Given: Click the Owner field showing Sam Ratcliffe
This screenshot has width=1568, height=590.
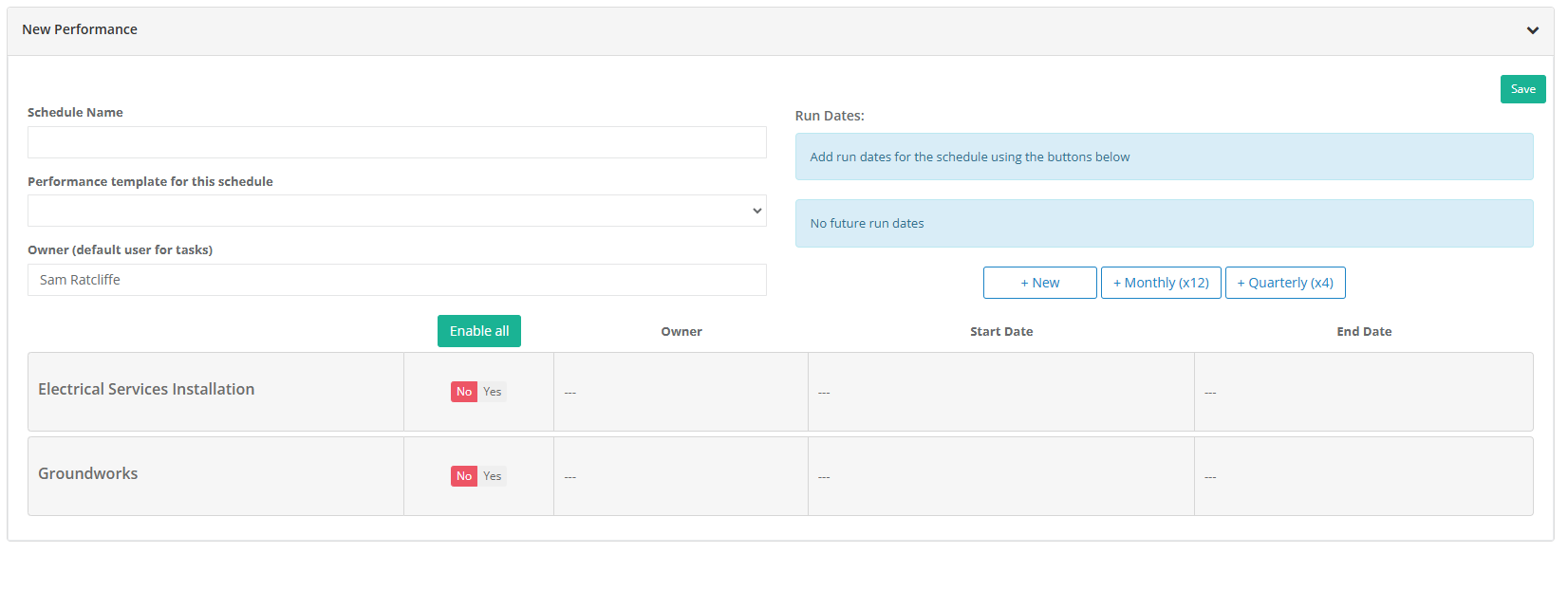Looking at the screenshot, I should click(x=397, y=280).
